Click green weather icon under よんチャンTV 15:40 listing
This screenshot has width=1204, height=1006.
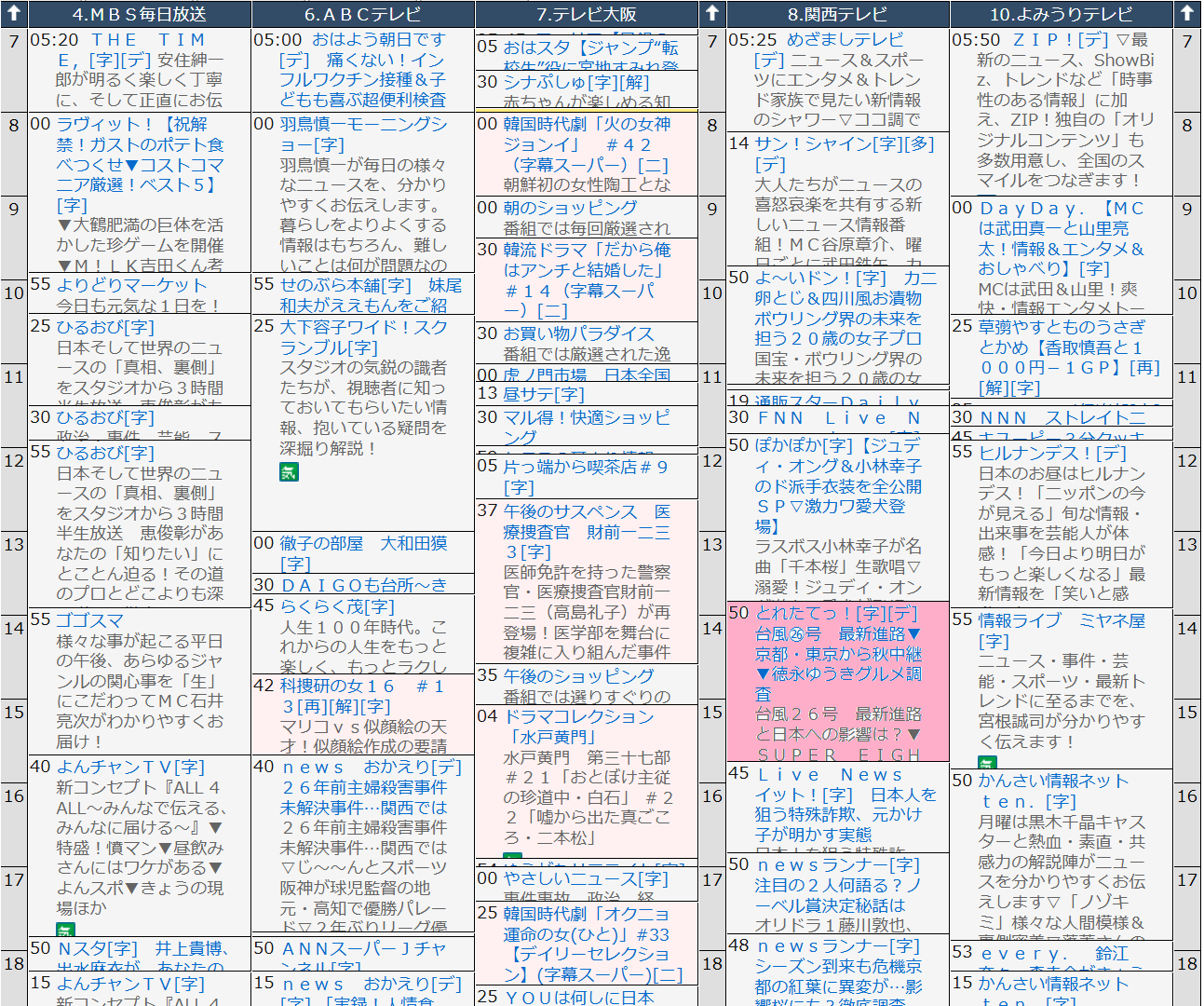(x=65, y=930)
